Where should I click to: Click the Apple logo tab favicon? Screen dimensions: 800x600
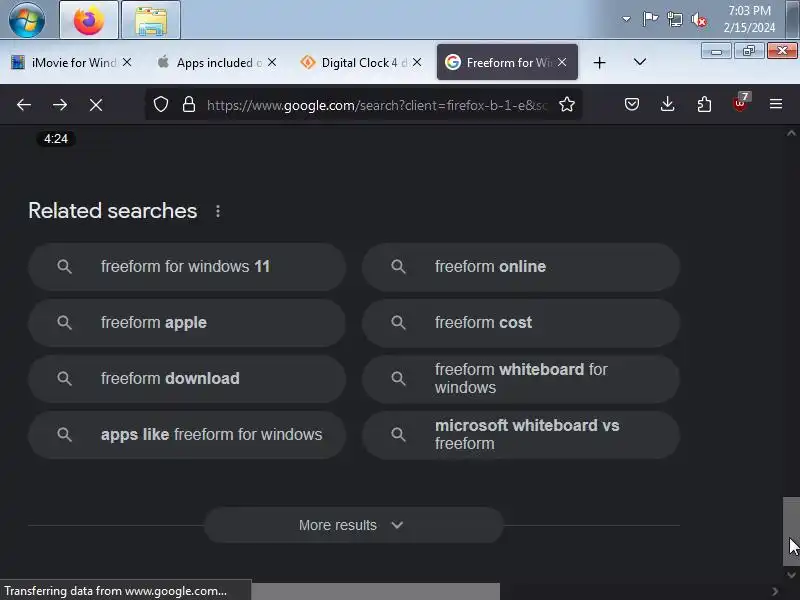pyautogui.click(x=163, y=62)
